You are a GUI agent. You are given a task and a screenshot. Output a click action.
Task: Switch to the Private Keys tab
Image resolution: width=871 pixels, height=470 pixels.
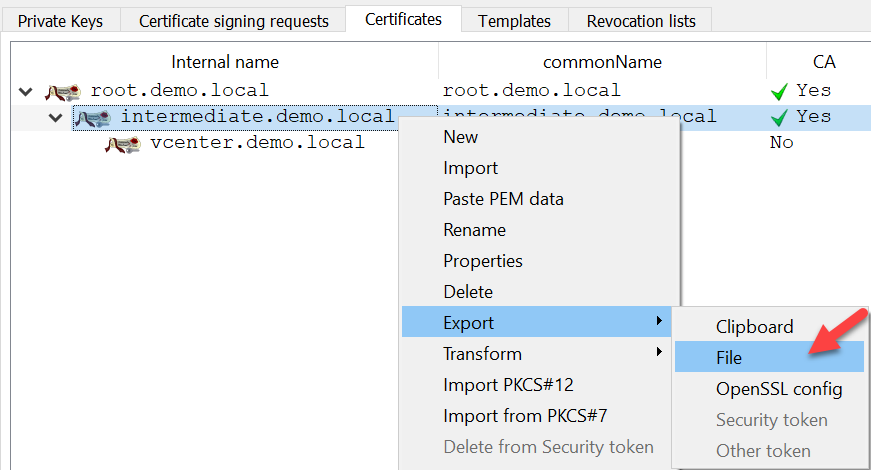coord(60,20)
